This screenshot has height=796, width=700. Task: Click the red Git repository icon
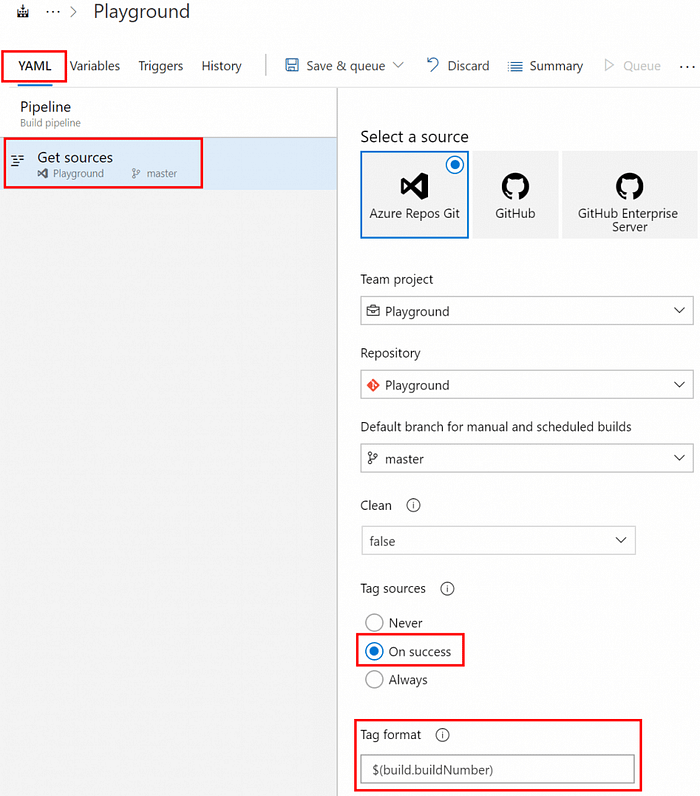click(373, 385)
